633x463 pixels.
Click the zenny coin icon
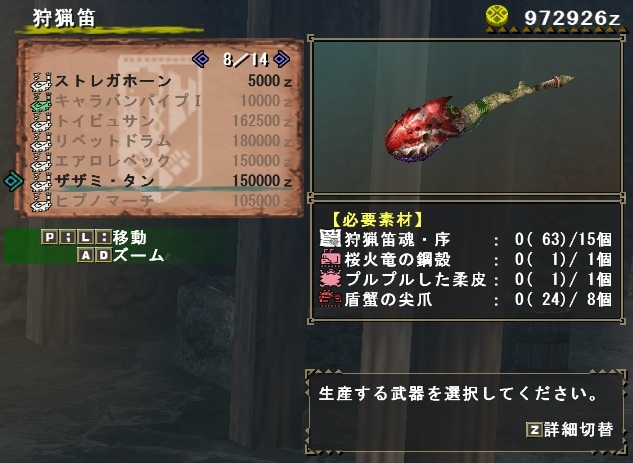(x=497, y=16)
